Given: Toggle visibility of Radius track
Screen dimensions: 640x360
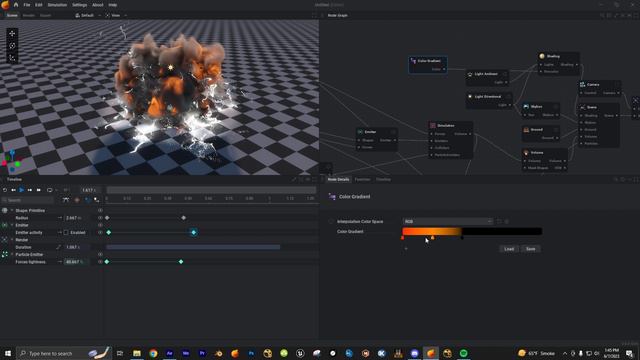Looking at the screenshot, I should 100,218.
